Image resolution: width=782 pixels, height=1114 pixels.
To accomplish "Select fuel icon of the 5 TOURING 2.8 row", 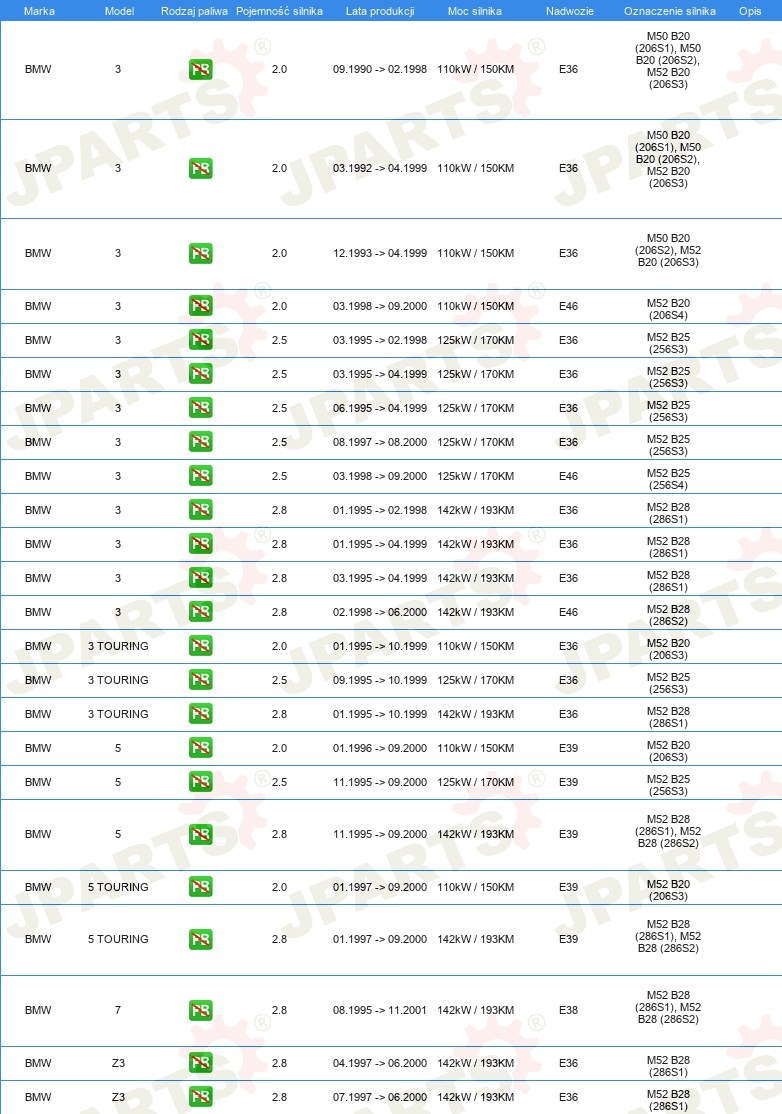I will (x=201, y=940).
